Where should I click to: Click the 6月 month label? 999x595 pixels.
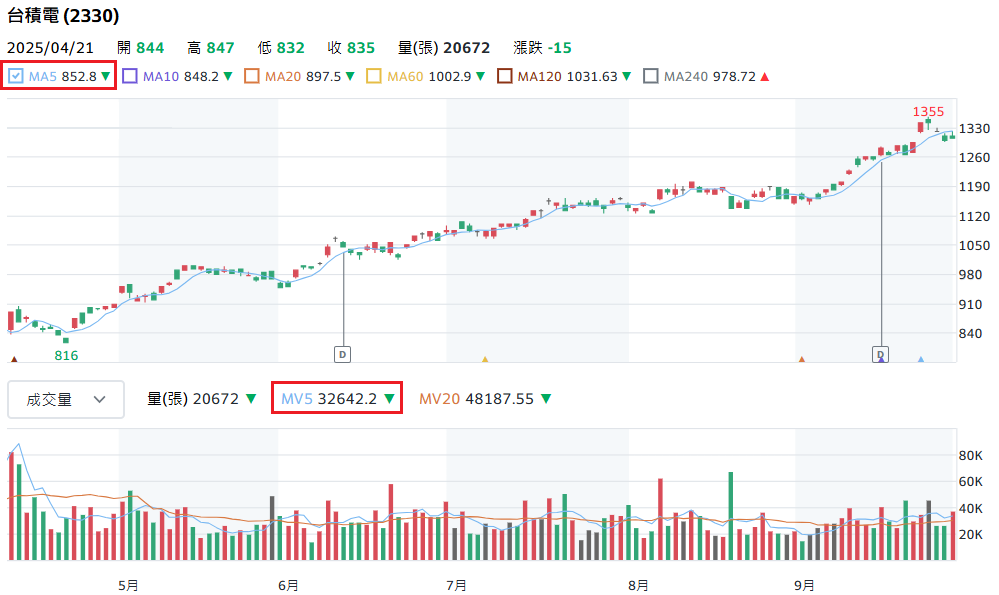[288, 585]
